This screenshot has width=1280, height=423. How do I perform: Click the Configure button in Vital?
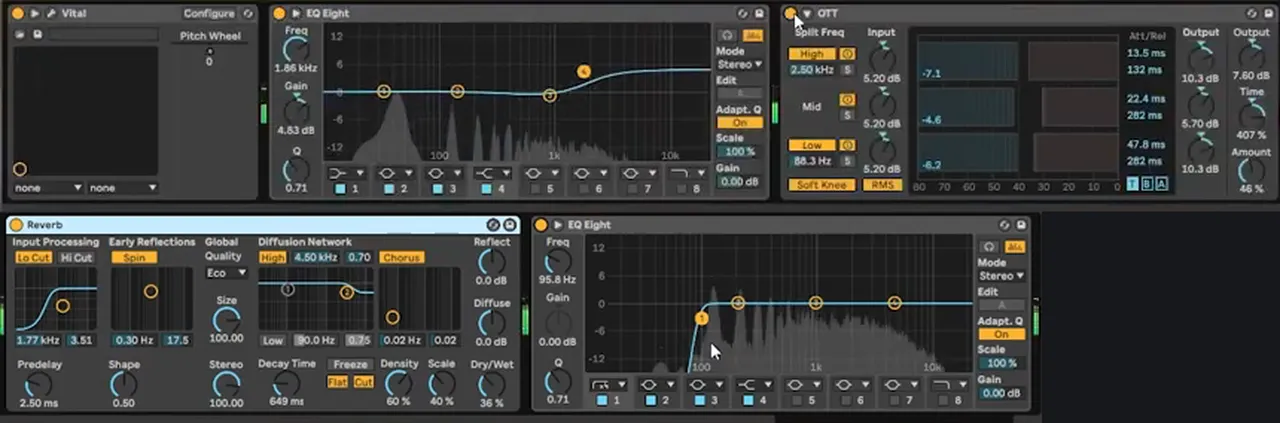click(x=209, y=14)
